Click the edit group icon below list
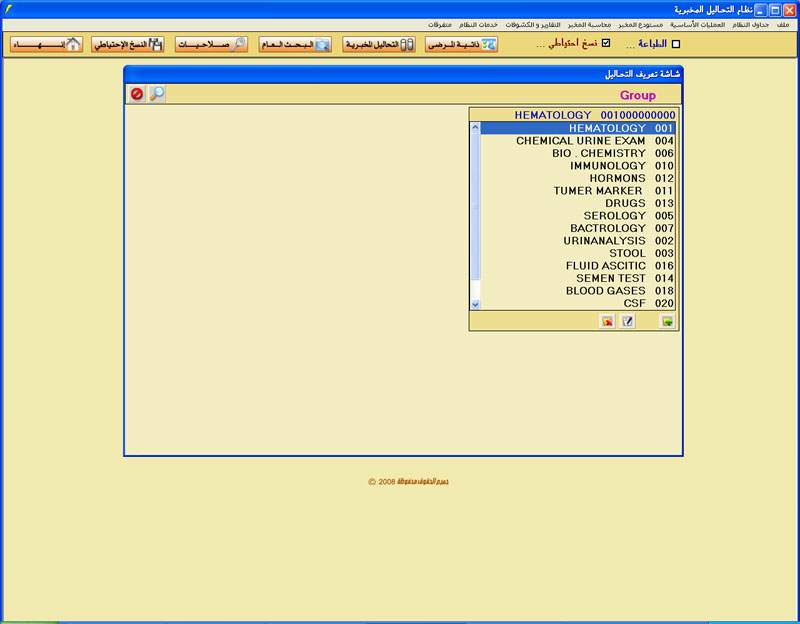 (628, 321)
